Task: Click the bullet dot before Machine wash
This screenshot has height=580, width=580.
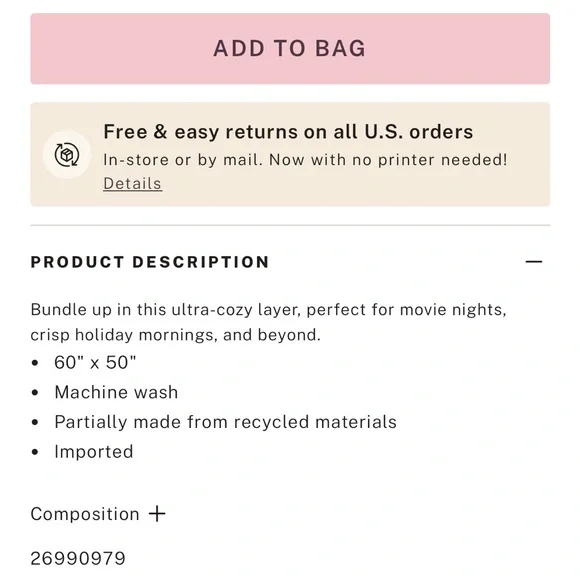Action: (35, 392)
